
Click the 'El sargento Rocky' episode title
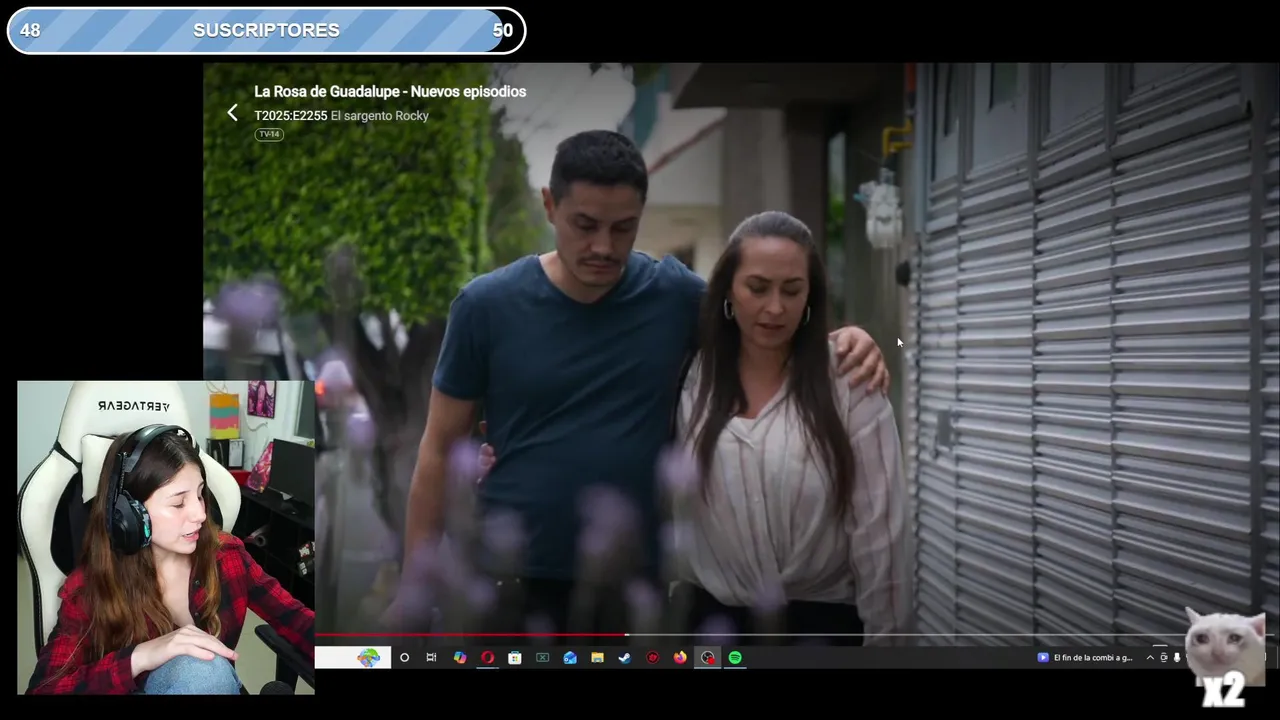coord(379,116)
